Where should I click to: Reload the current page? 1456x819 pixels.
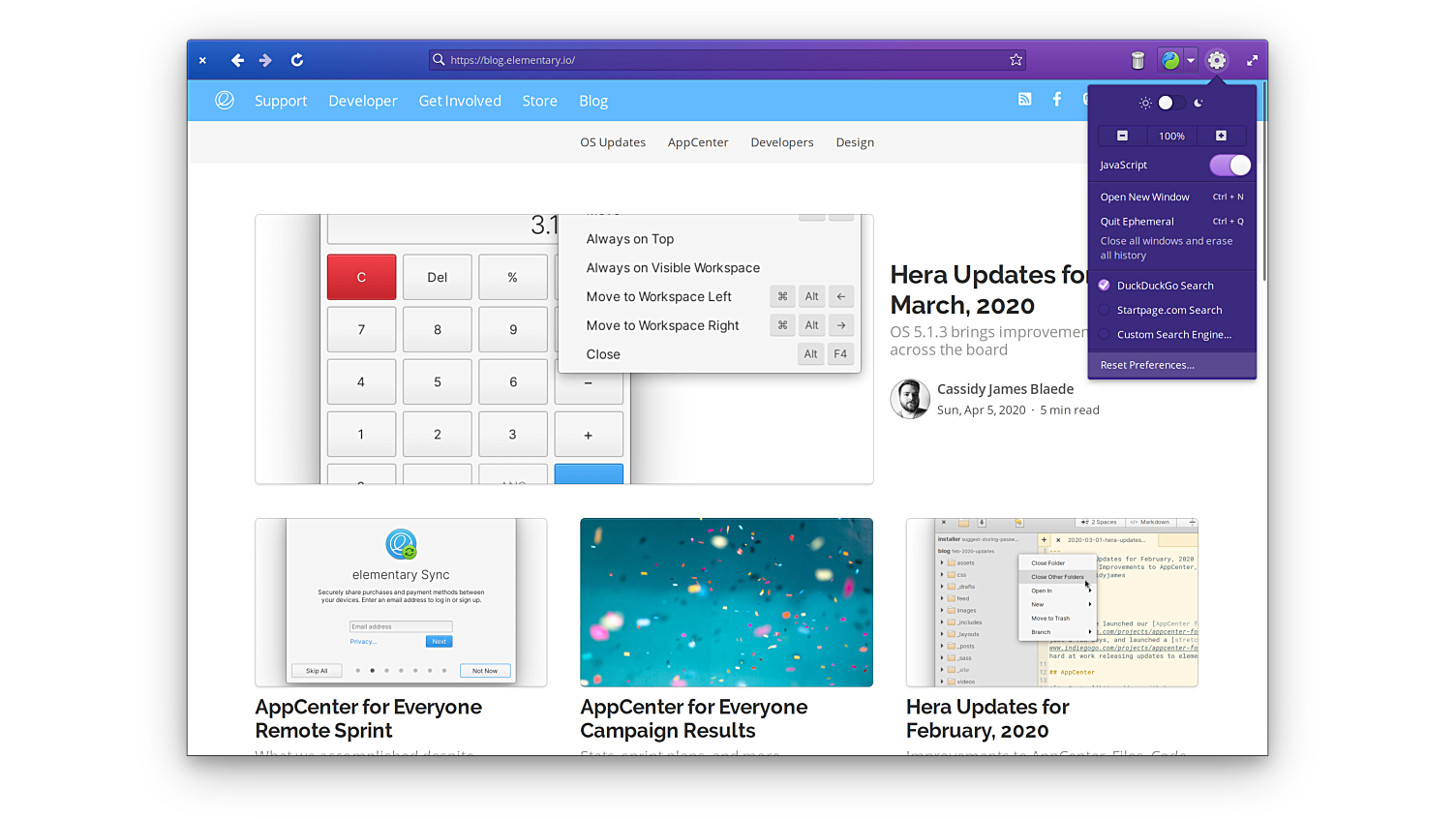click(297, 60)
